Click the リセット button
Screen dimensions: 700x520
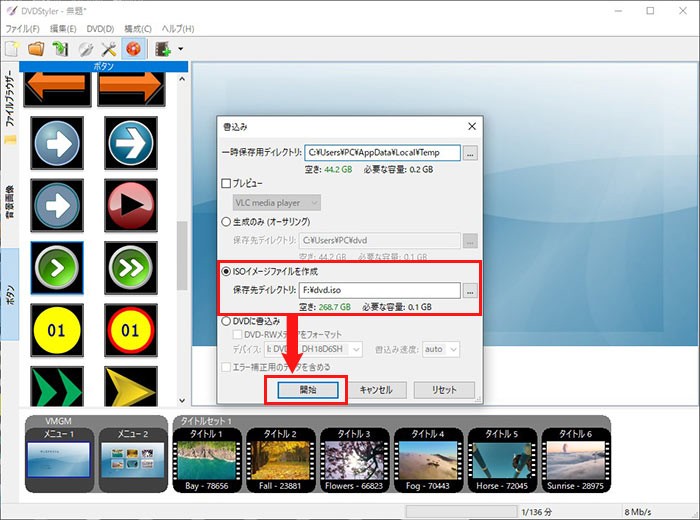pos(444,390)
